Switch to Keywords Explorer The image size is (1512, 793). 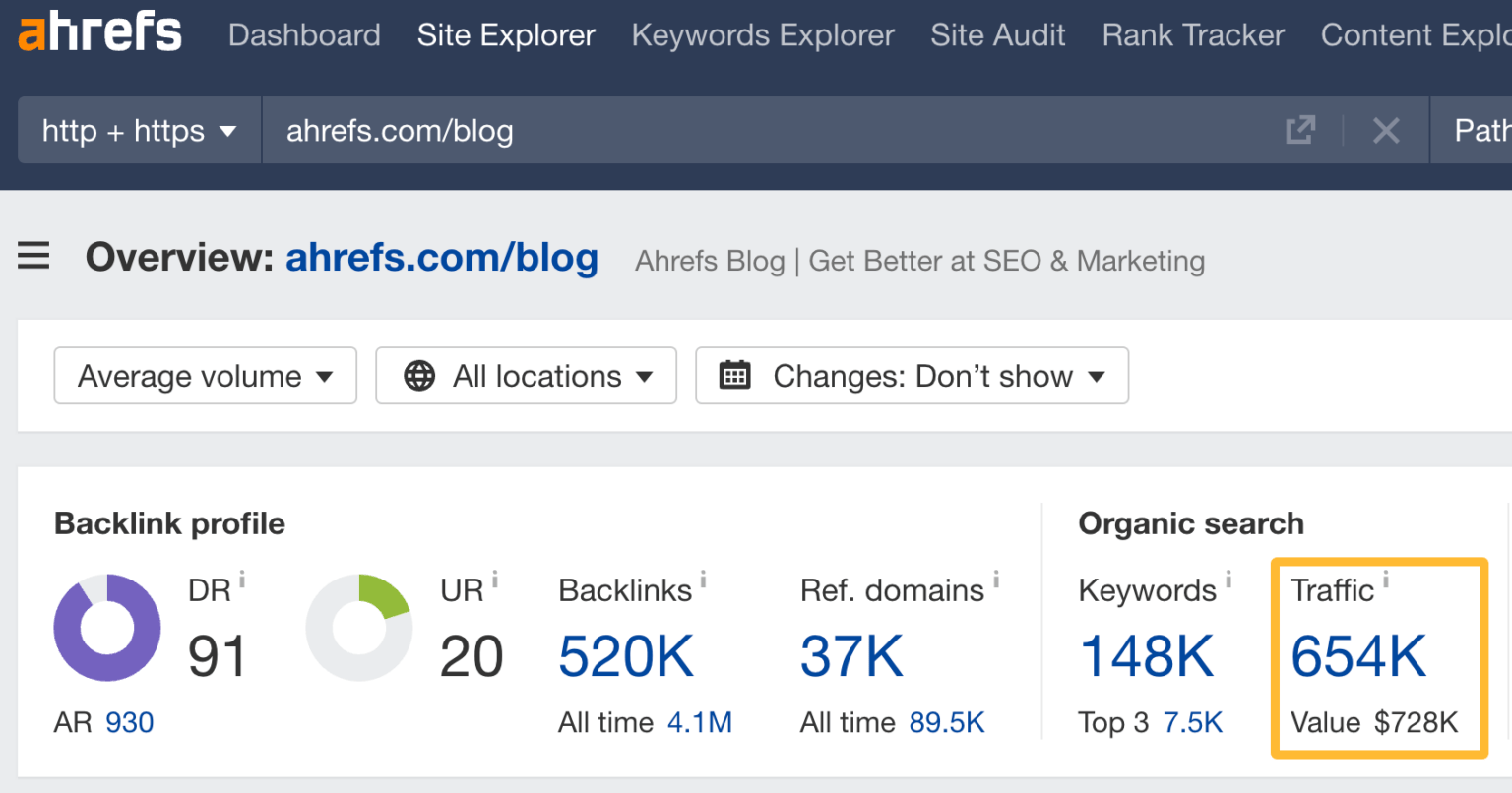[x=763, y=35]
